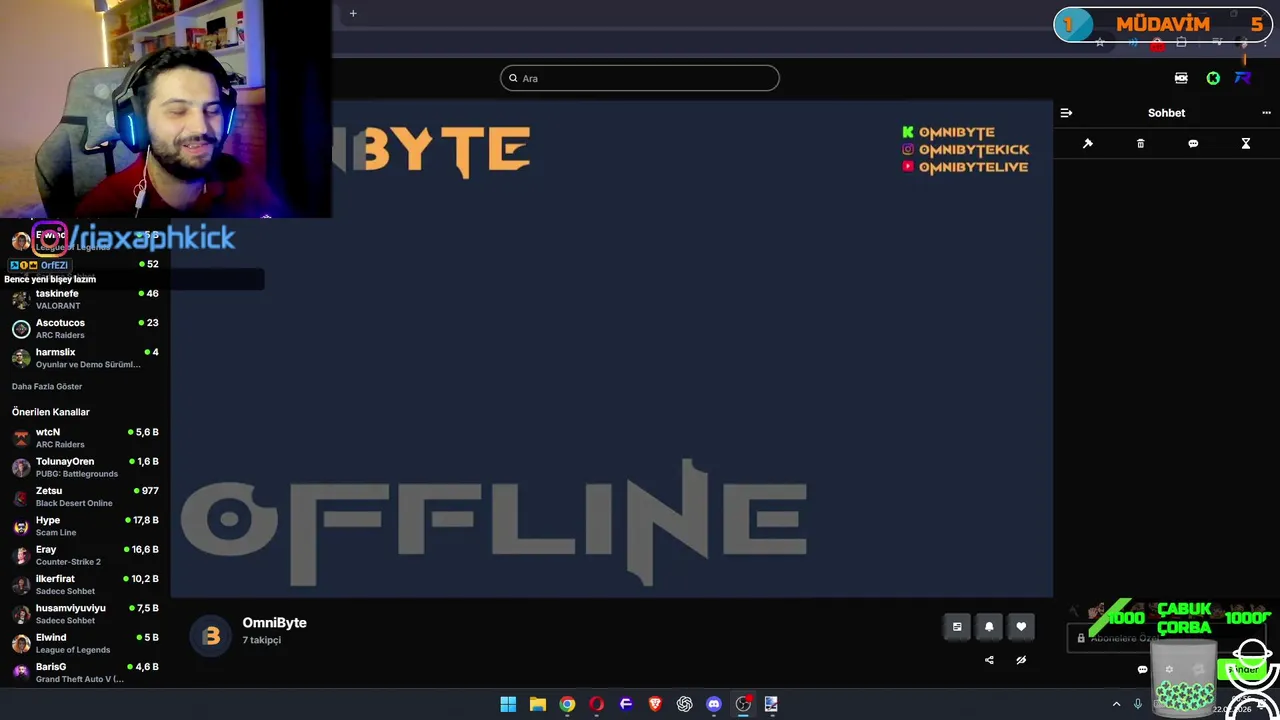The image size is (1280, 720).
Task: Click "Daha Fazla Göster" in the sidebar
Action: pos(47,386)
